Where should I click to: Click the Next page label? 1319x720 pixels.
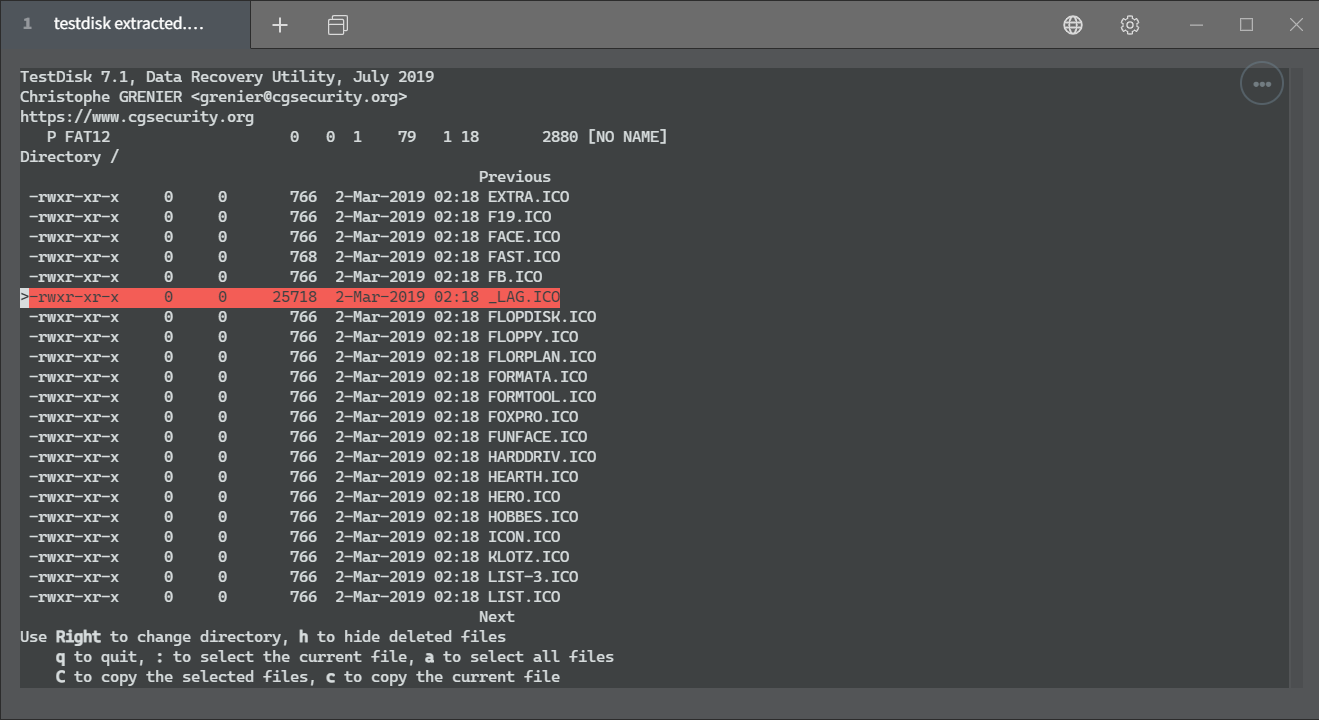[x=496, y=617]
